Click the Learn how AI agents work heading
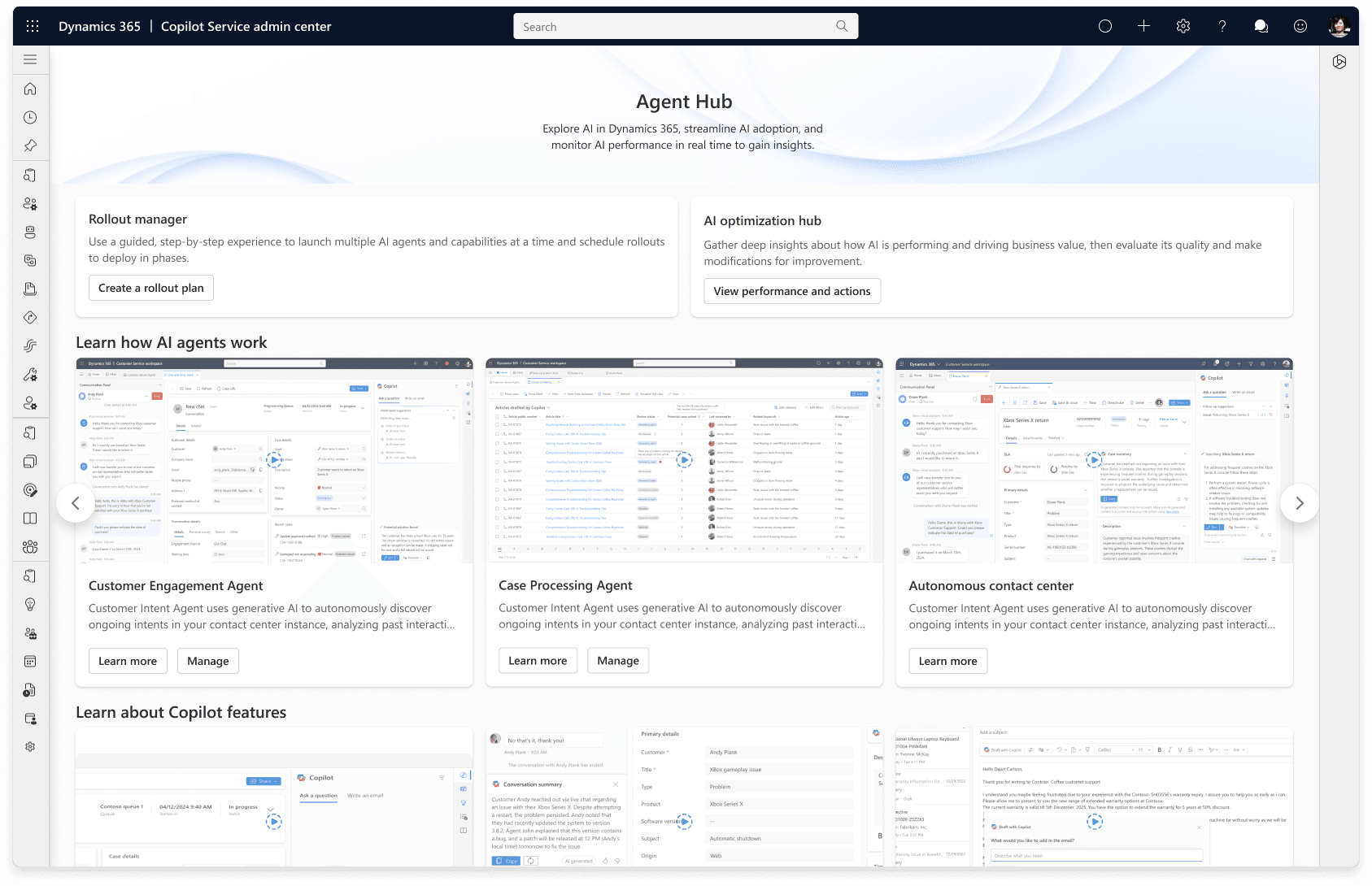This screenshot has width=1372, height=886. coord(171,343)
